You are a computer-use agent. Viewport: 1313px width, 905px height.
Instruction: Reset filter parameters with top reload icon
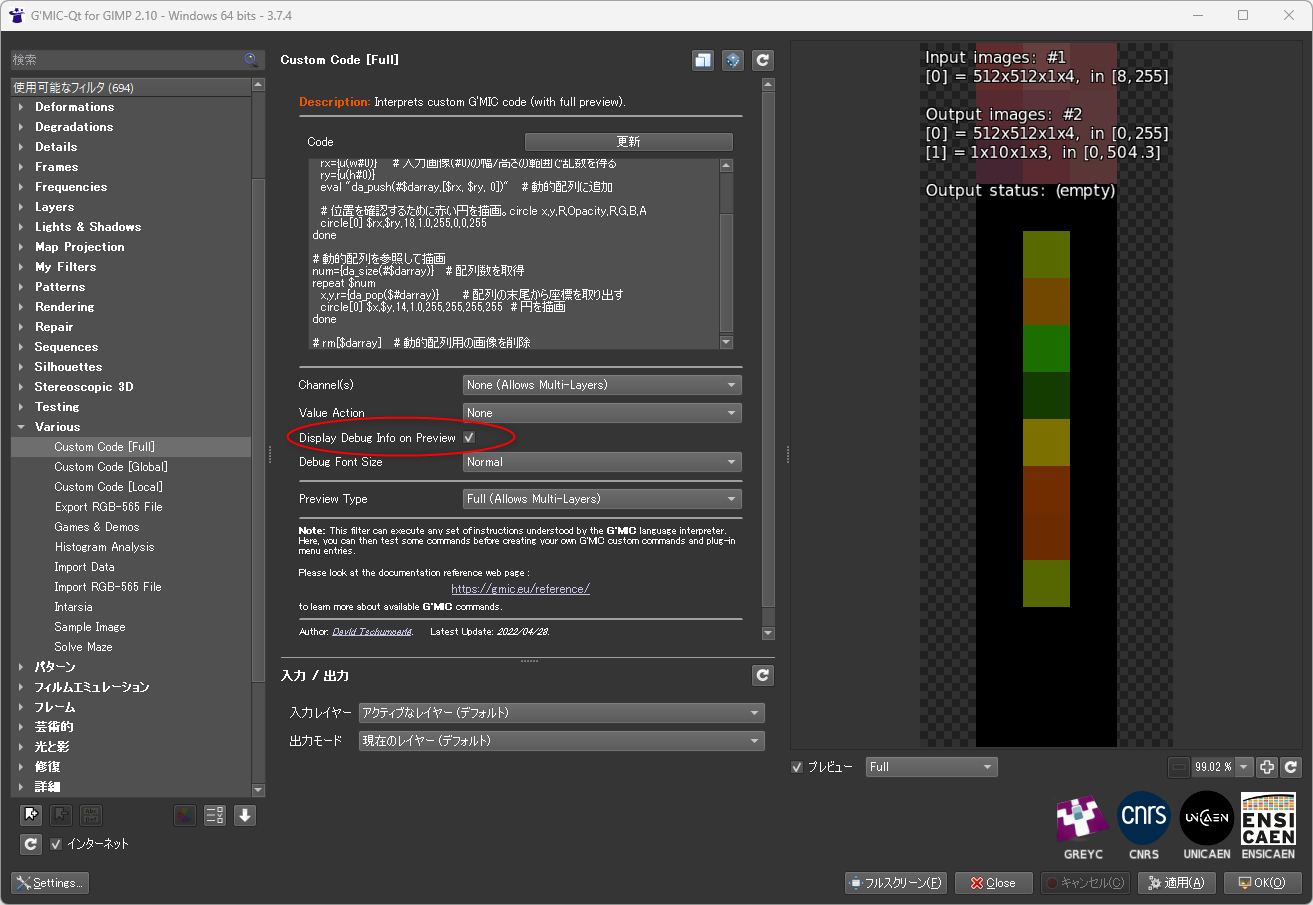tap(763, 60)
